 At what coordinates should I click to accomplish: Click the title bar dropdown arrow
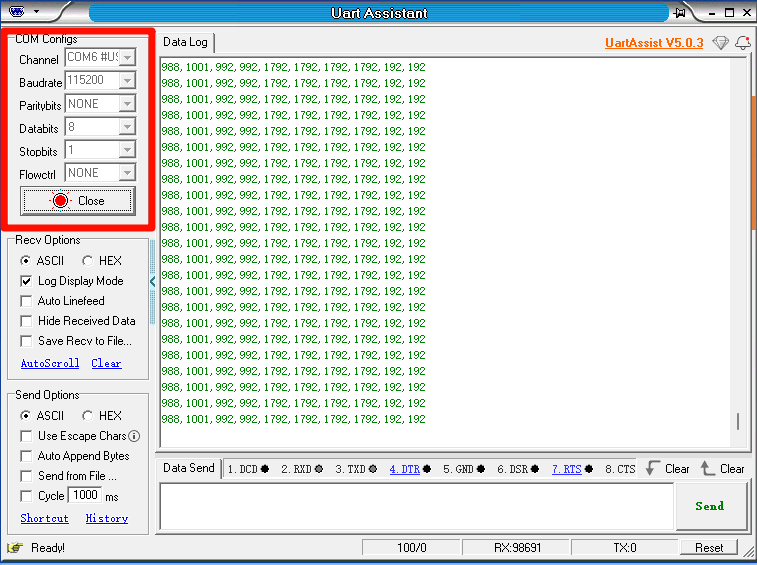pos(36,12)
